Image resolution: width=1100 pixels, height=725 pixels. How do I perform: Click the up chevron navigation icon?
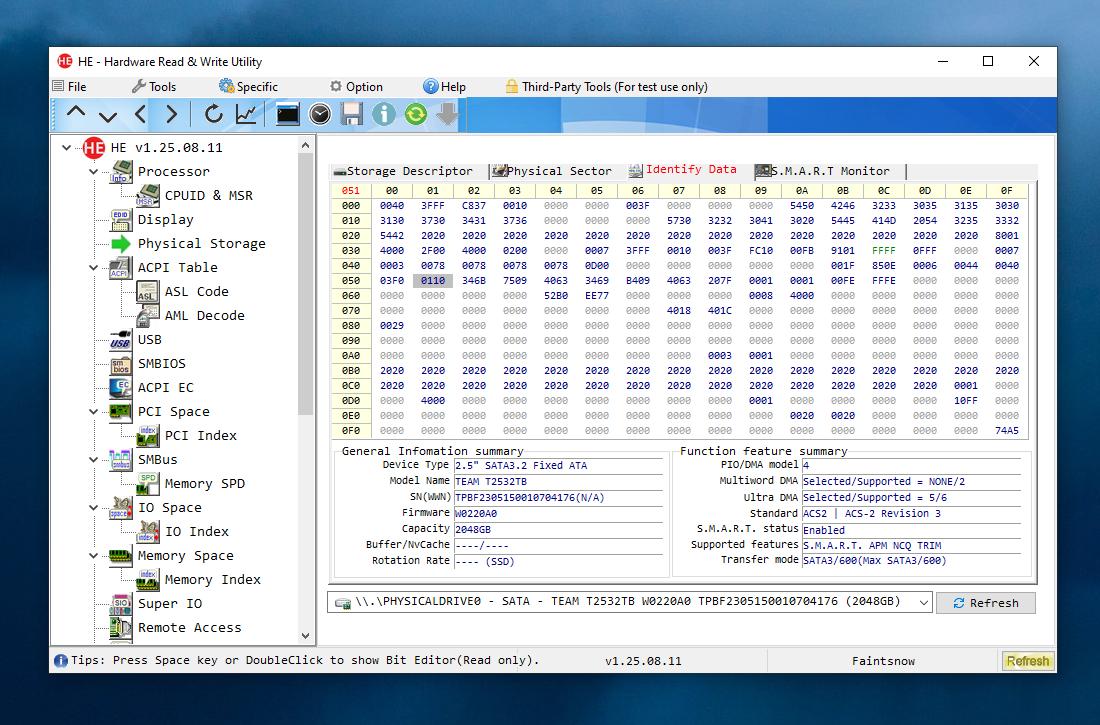tap(76, 114)
